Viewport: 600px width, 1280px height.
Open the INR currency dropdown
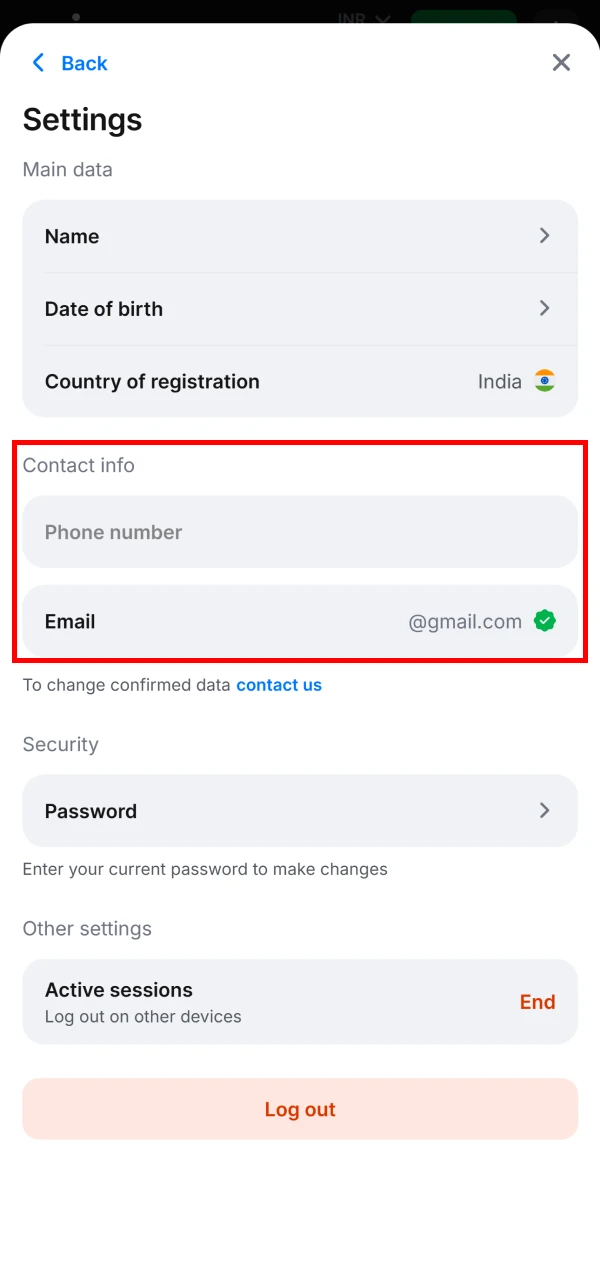point(363,18)
